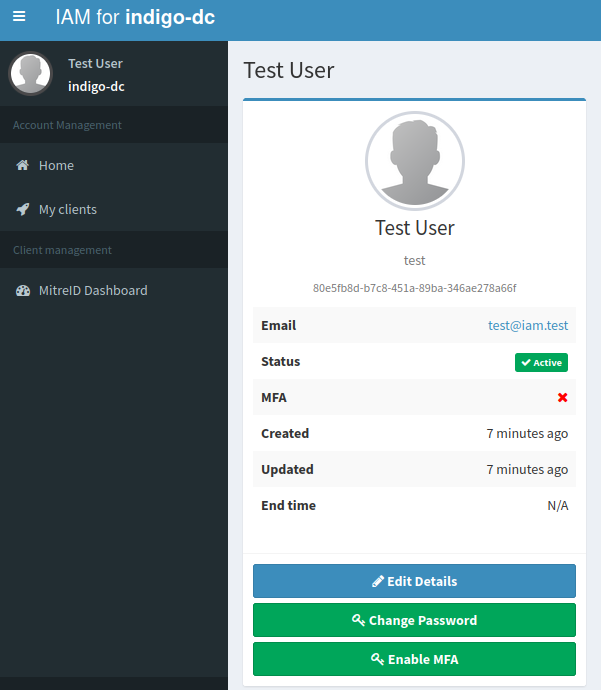The width and height of the screenshot is (601, 690).
Task: Click the test@iam.test email link
Action: (527, 326)
